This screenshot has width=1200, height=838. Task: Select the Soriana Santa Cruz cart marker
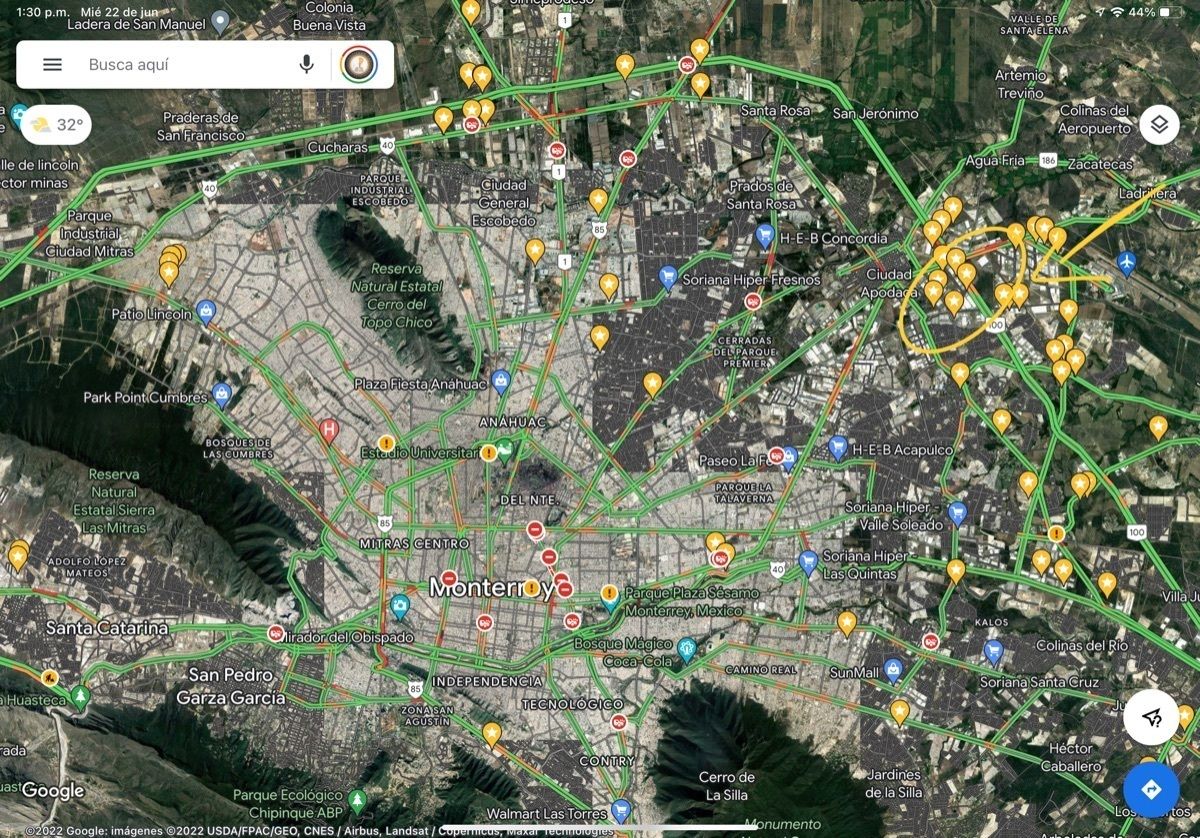993,652
